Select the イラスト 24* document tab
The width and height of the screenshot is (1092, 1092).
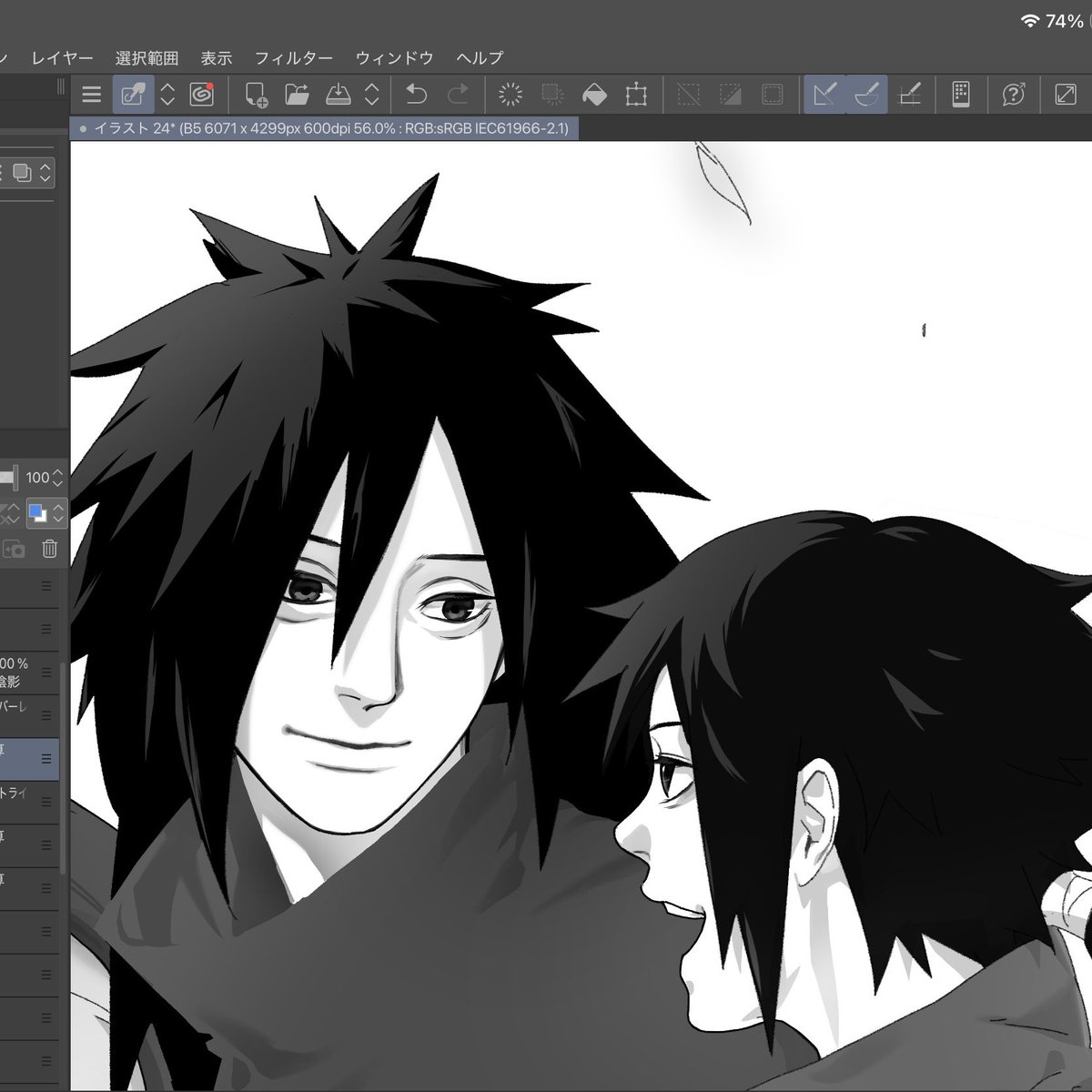point(325,128)
